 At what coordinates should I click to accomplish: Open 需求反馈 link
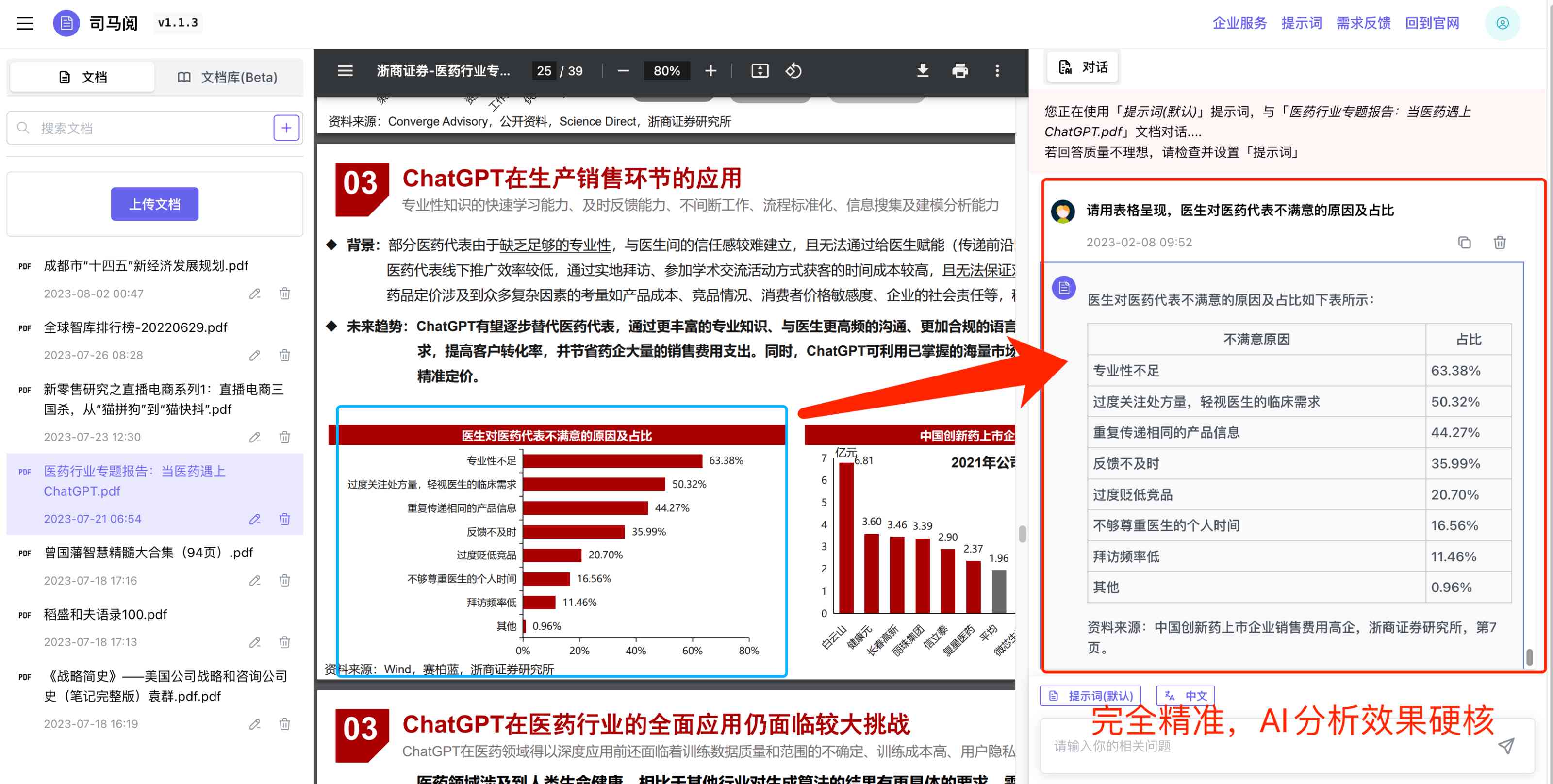click(1363, 23)
